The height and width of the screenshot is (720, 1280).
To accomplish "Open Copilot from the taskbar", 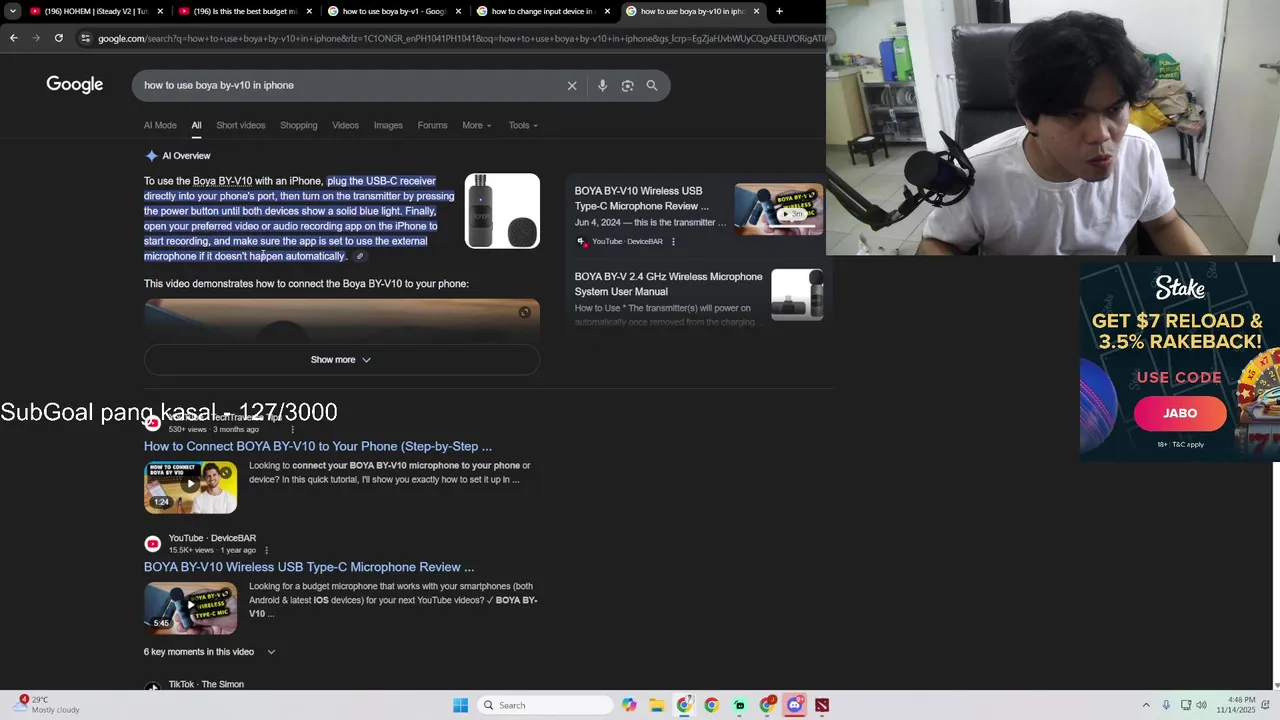I will coord(629,705).
